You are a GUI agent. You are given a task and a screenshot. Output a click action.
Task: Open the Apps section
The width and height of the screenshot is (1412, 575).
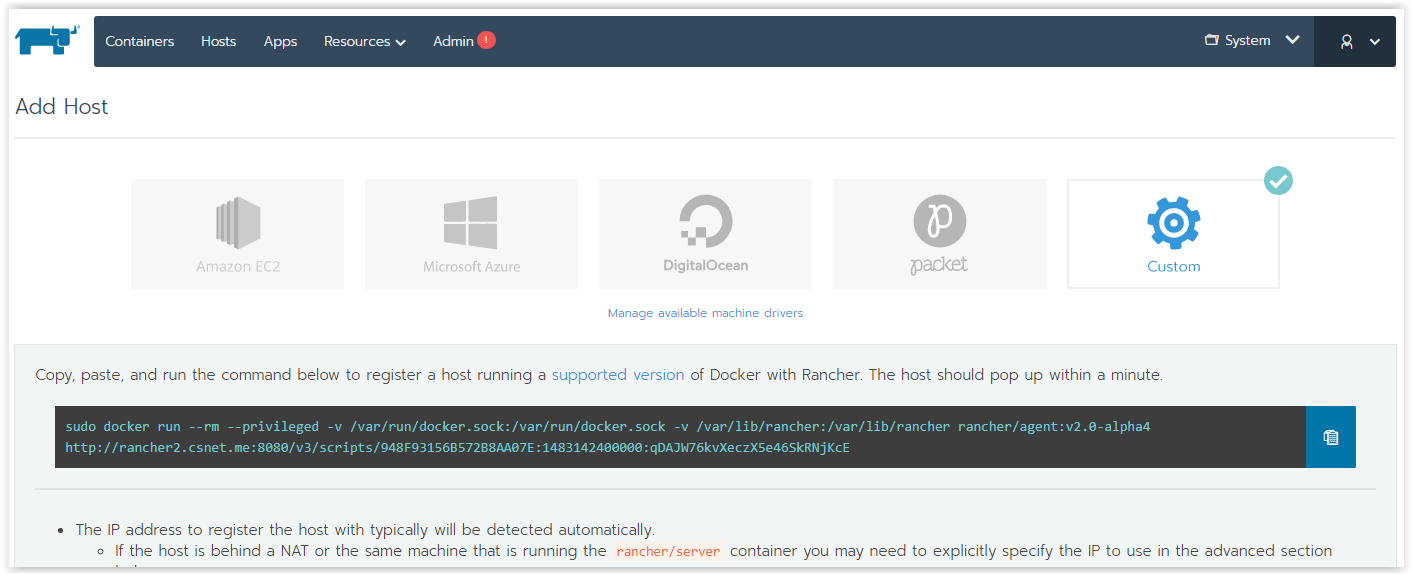tap(280, 41)
